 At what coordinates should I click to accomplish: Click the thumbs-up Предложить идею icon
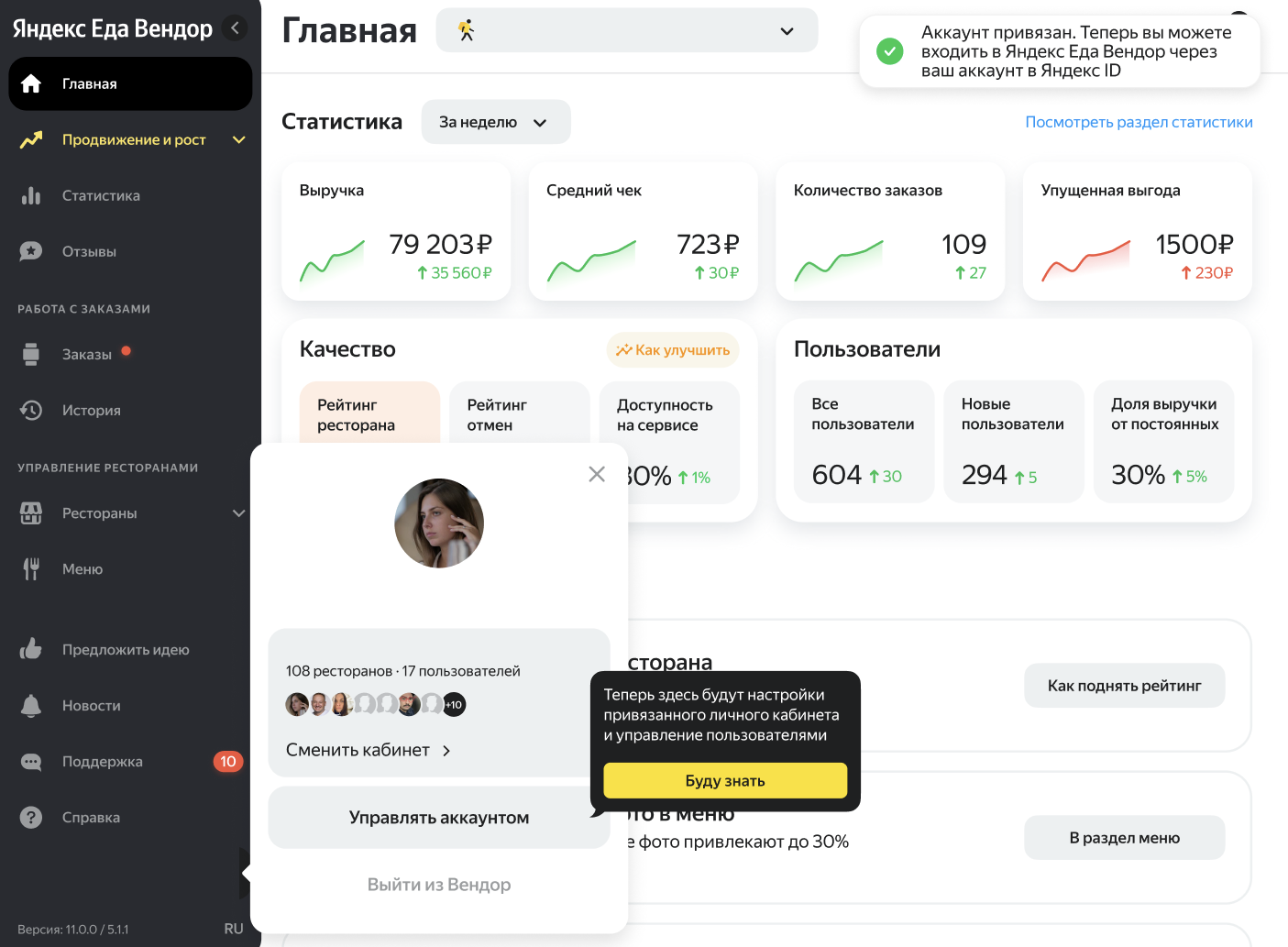31,649
